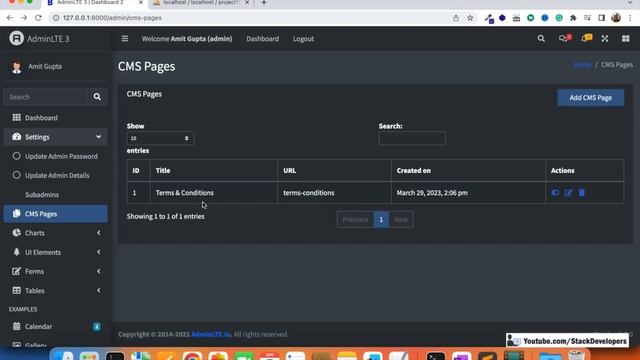This screenshot has height=360, width=640.
Task: Click the Home breadcrumb link
Action: [582, 64]
